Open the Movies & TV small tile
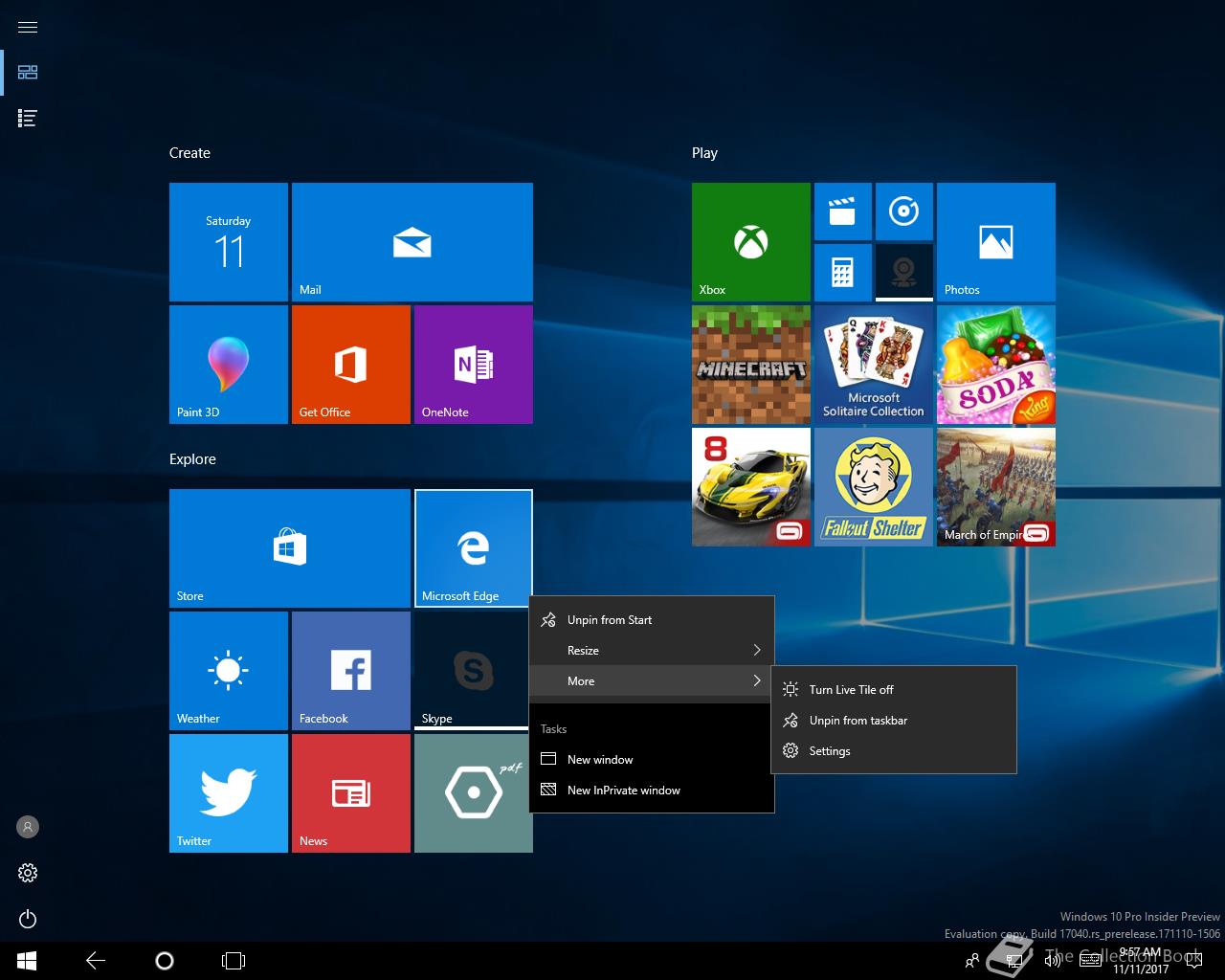 [x=843, y=212]
